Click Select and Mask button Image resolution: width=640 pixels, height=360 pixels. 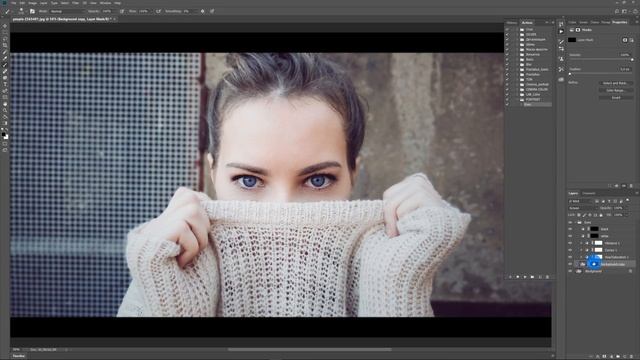pyautogui.click(x=615, y=83)
